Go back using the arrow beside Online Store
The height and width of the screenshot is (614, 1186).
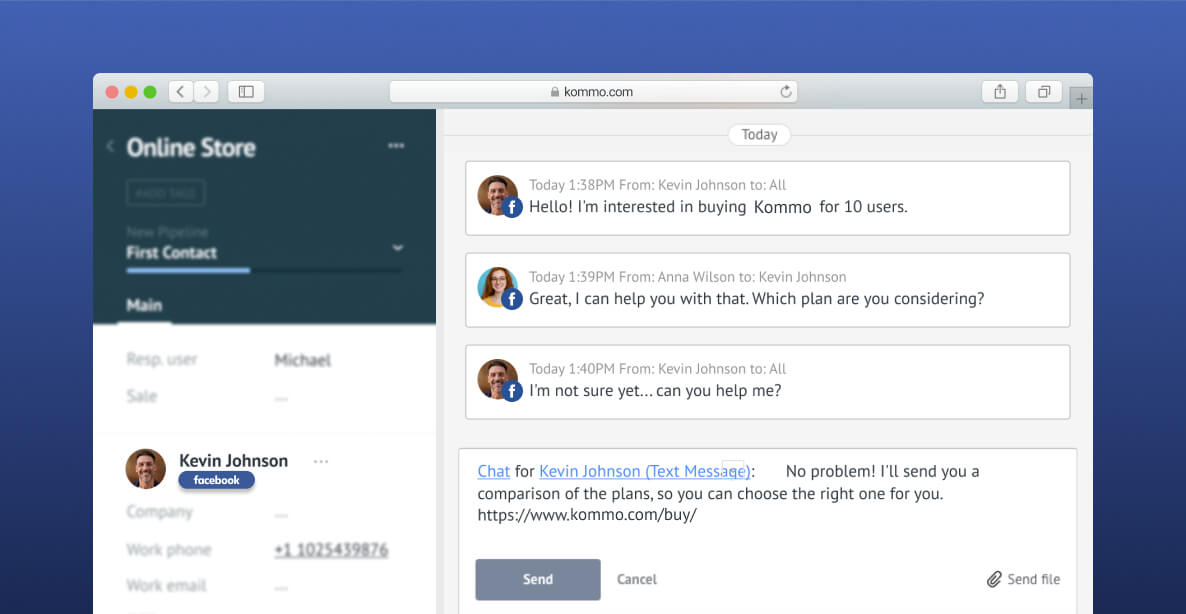[x=110, y=146]
